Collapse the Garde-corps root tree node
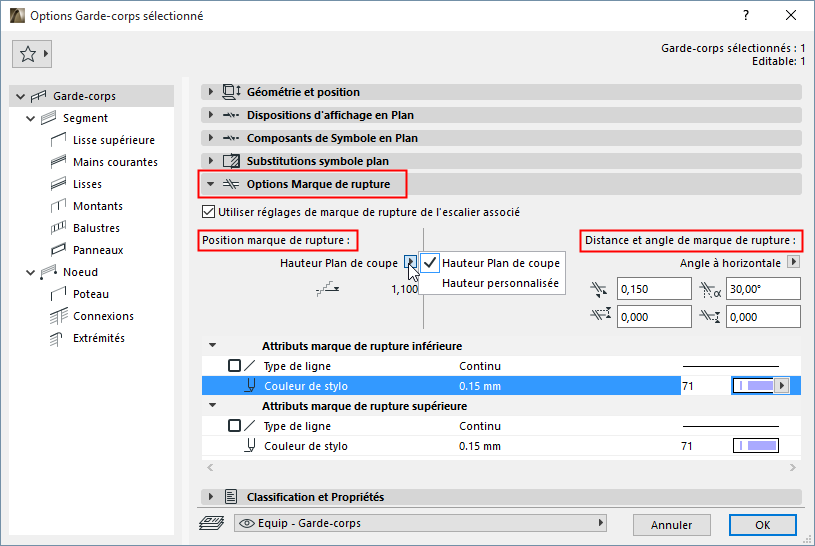815x546 pixels. [x=20, y=96]
